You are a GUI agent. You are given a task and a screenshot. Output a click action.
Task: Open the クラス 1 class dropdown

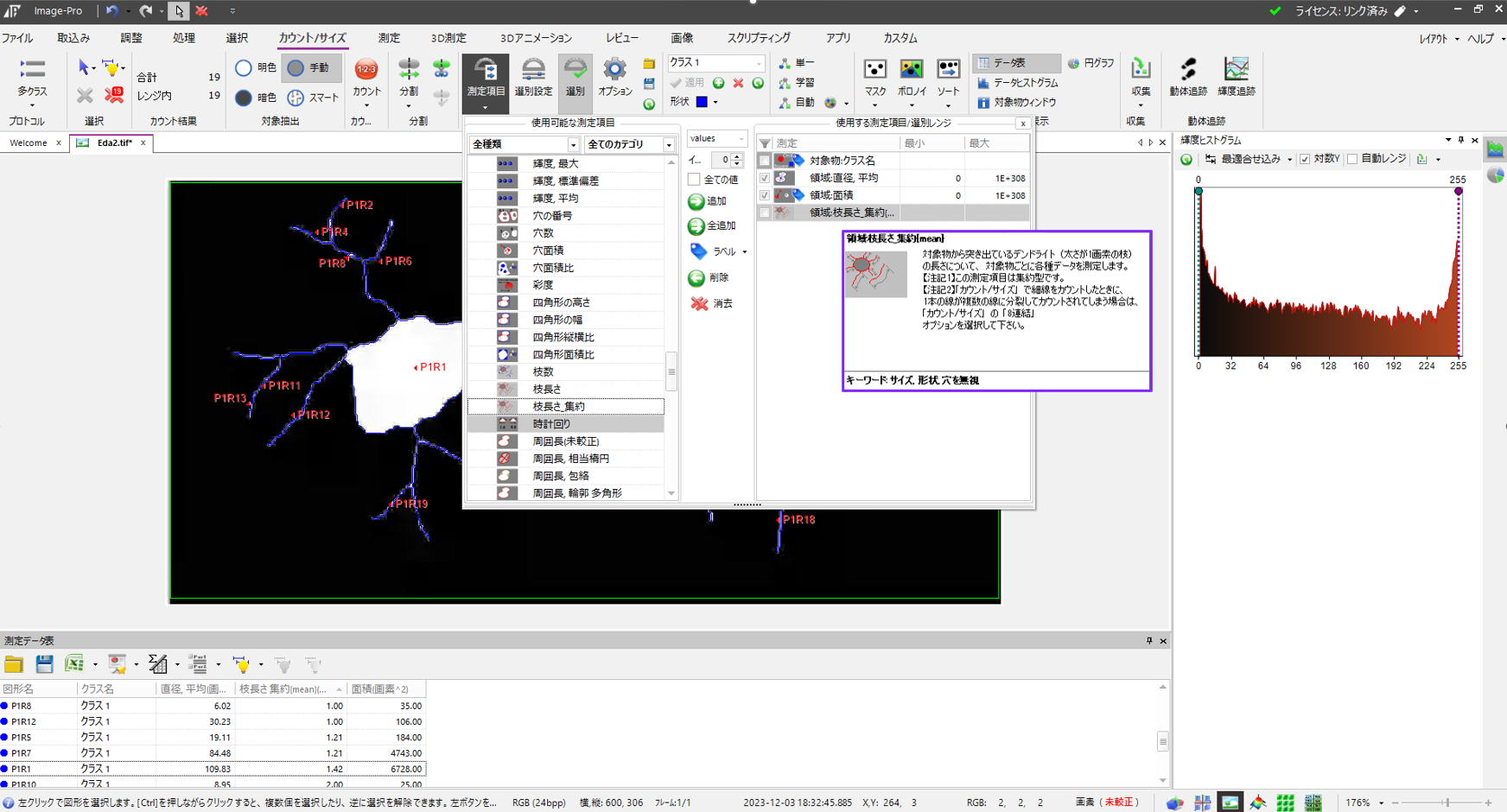coord(759,63)
